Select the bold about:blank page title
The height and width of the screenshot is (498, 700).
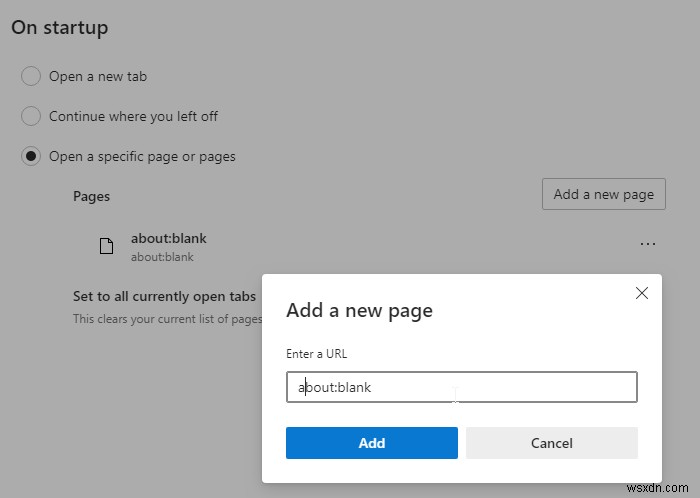pos(168,238)
